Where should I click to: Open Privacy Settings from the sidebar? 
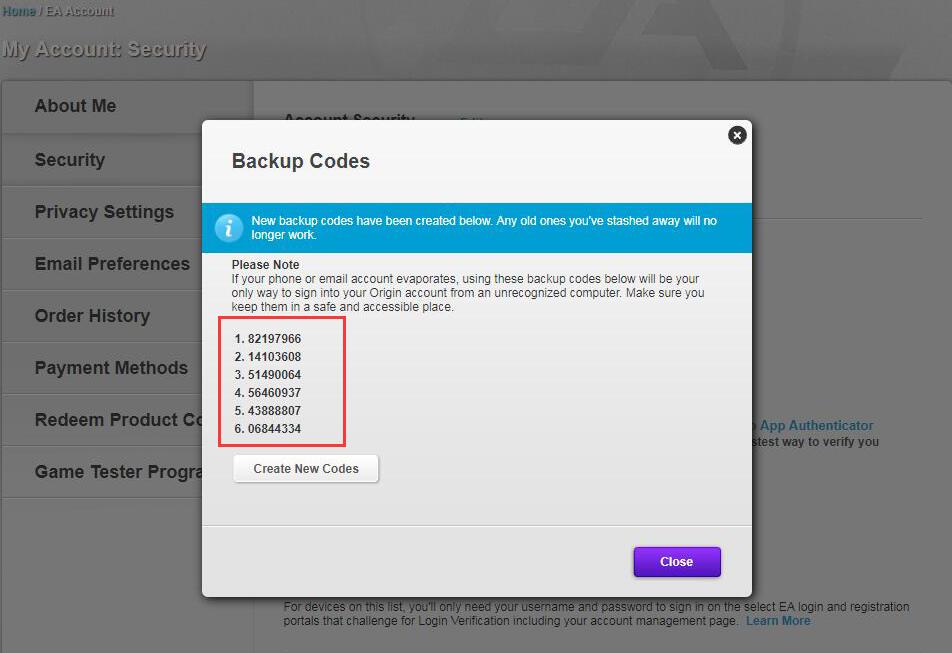point(104,212)
